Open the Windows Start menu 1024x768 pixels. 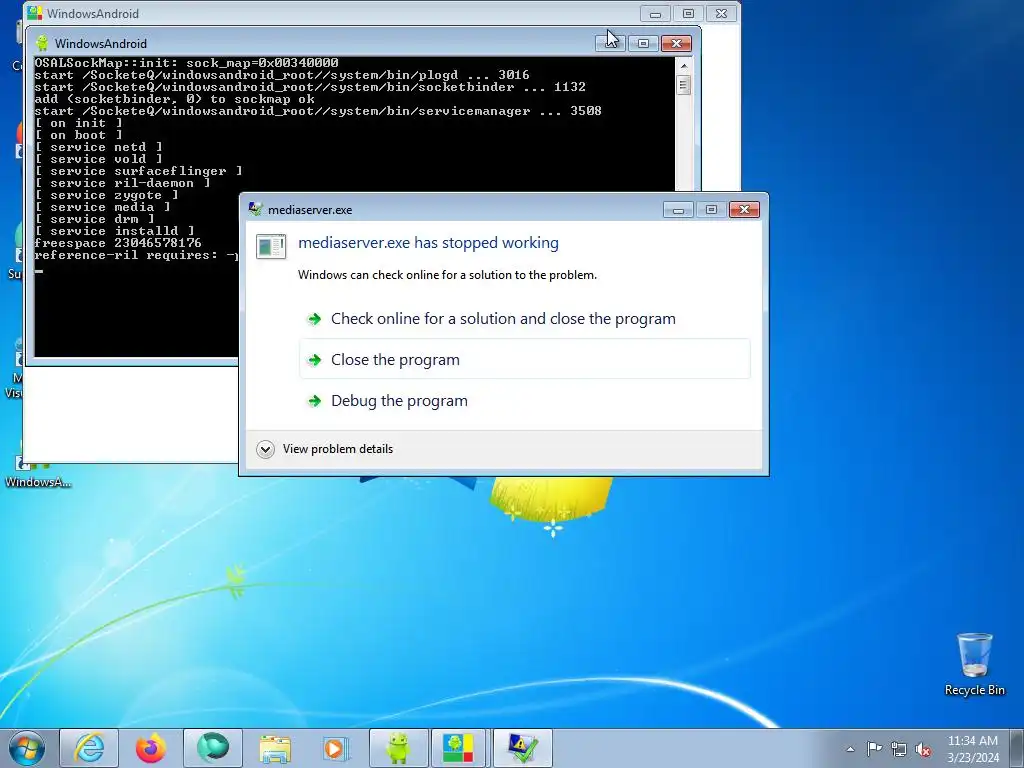coord(27,748)
